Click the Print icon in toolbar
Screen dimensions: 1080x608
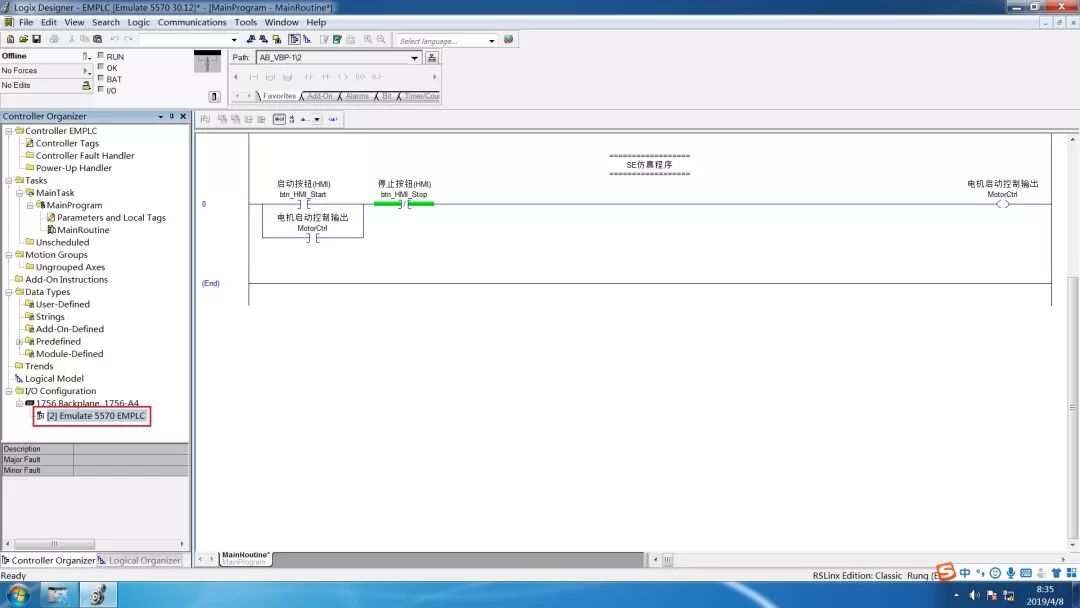click(x=54, y=39)
